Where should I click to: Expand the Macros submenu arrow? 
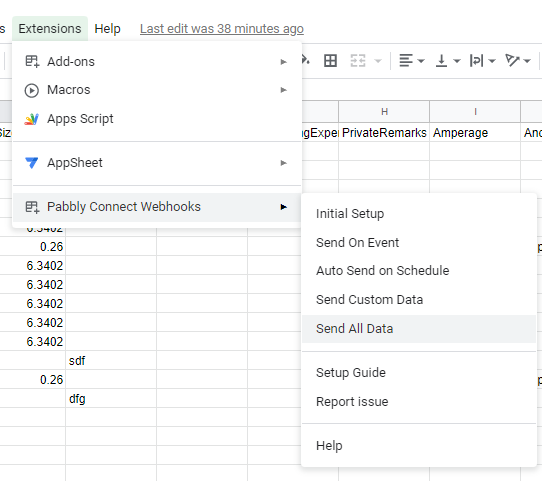pos(283,90)
